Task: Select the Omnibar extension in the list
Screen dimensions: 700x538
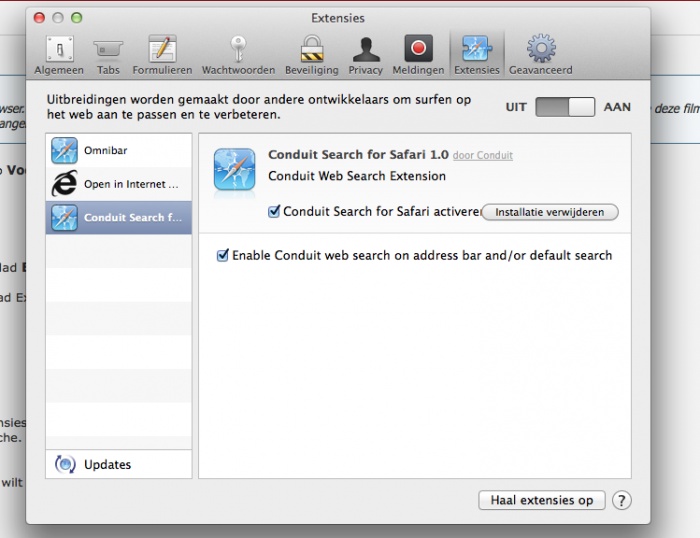Action: point(119,150)
